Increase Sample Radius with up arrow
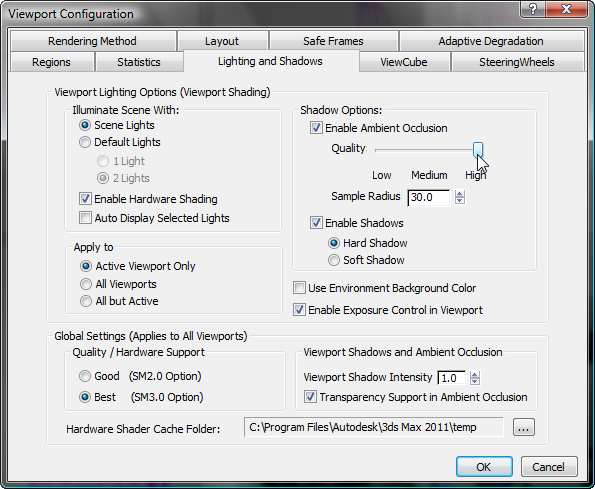The height and width of the screenshot is (489, 595). click(x=460, y=193)
